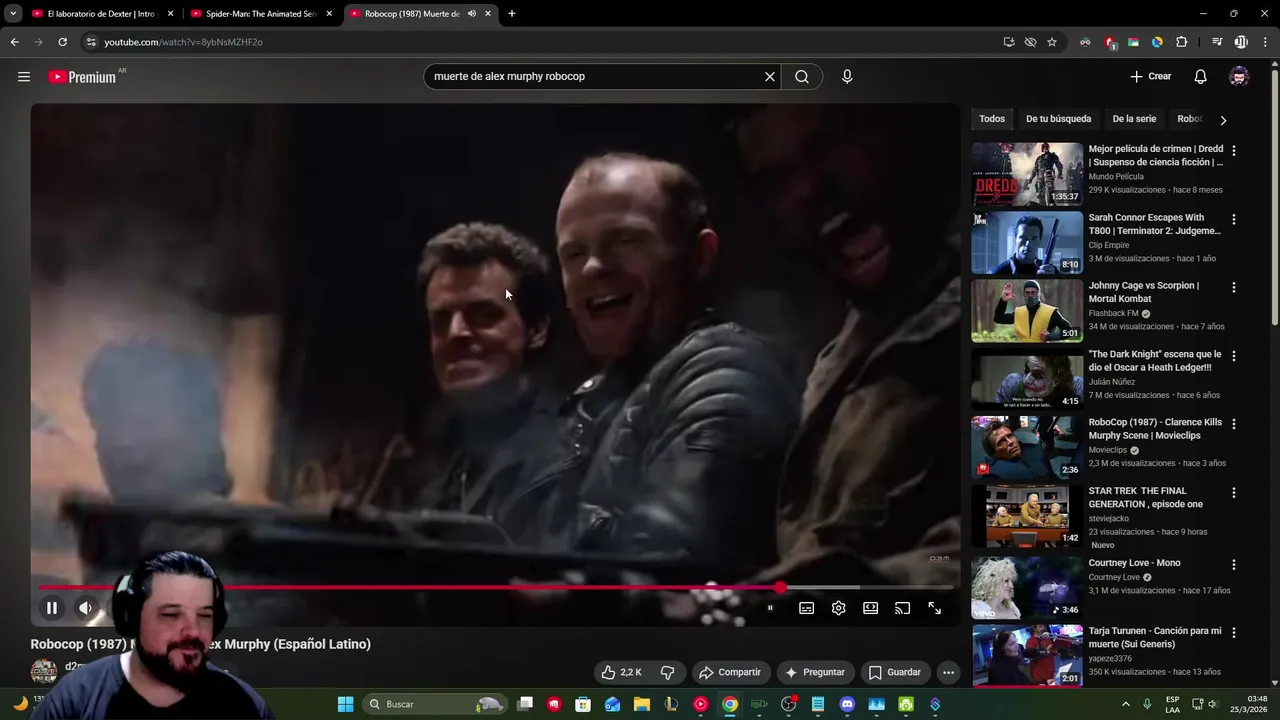Screen dimensions: 1280x720
Task: Open Courtney Love - Mono video
Action: 1134,563
